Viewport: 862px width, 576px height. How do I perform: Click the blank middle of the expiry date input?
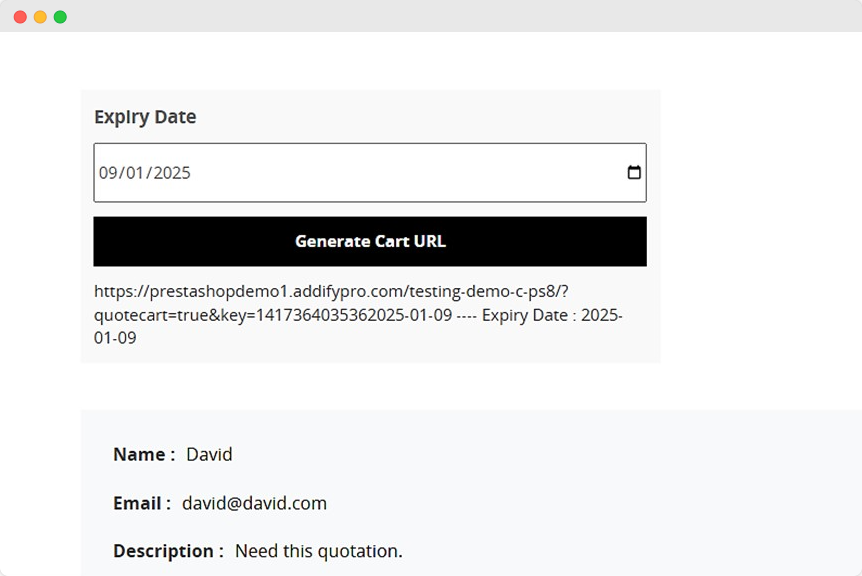pos(400,173)
